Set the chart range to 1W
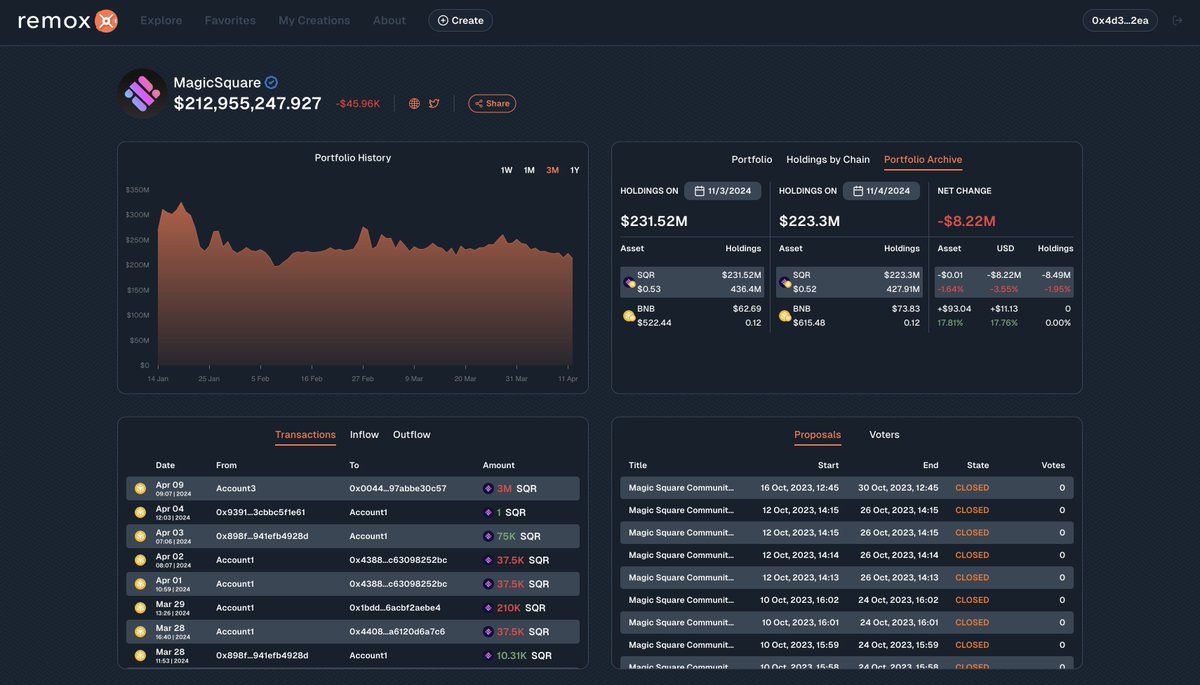The height and width of the screenshot is (685, 1200). 506,170
